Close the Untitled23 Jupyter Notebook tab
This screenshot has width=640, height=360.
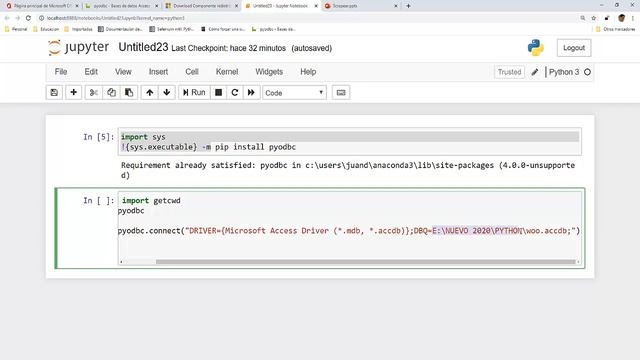point(316,6)
